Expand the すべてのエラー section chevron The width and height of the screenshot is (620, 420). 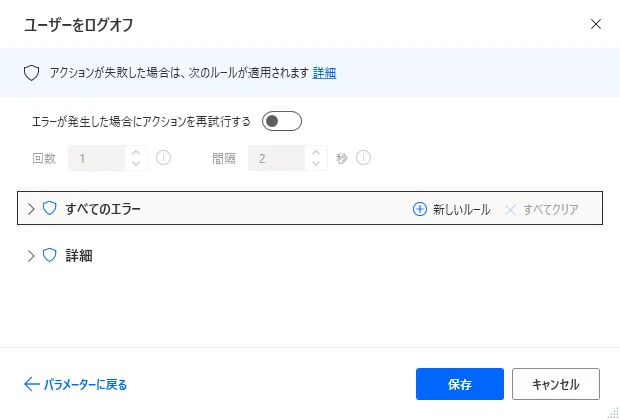point(31,209)
